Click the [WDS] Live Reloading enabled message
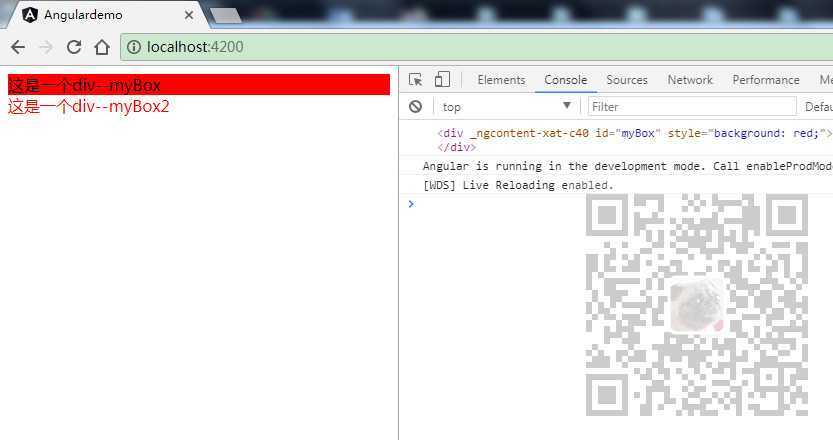This screenshot has width=833, height=440. (x=518, y=185)
